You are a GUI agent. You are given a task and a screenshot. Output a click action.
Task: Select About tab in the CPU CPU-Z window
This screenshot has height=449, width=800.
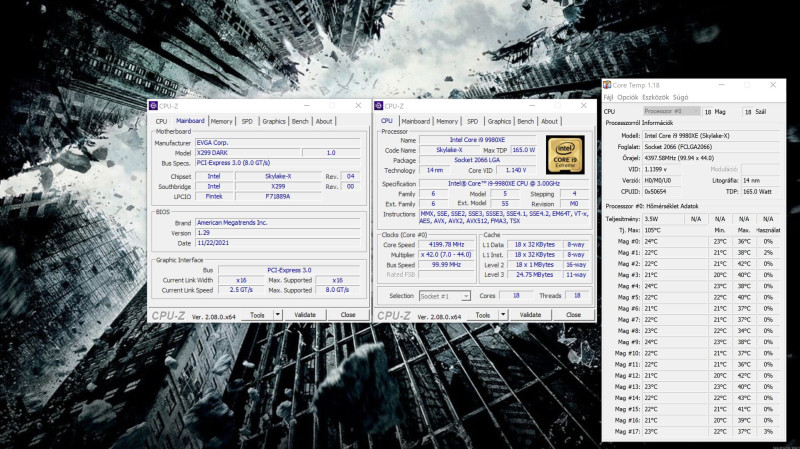tap(549, 121)
